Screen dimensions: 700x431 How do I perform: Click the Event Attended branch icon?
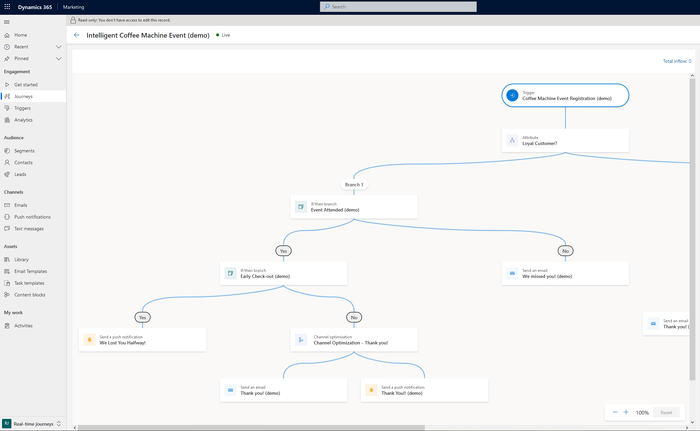pos(301,206)
